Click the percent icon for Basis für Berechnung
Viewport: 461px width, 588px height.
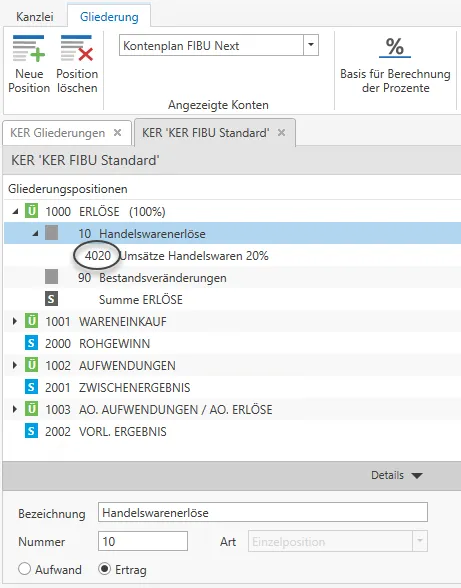coord(395,48)
